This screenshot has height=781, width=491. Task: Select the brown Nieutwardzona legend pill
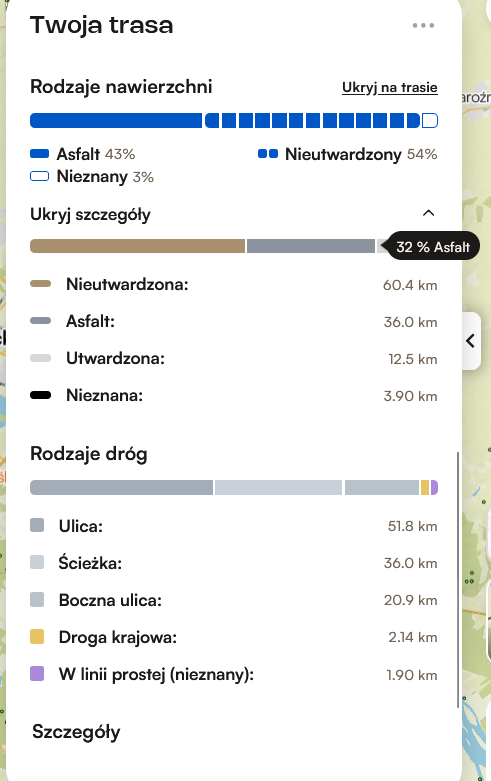coord(40,284)
